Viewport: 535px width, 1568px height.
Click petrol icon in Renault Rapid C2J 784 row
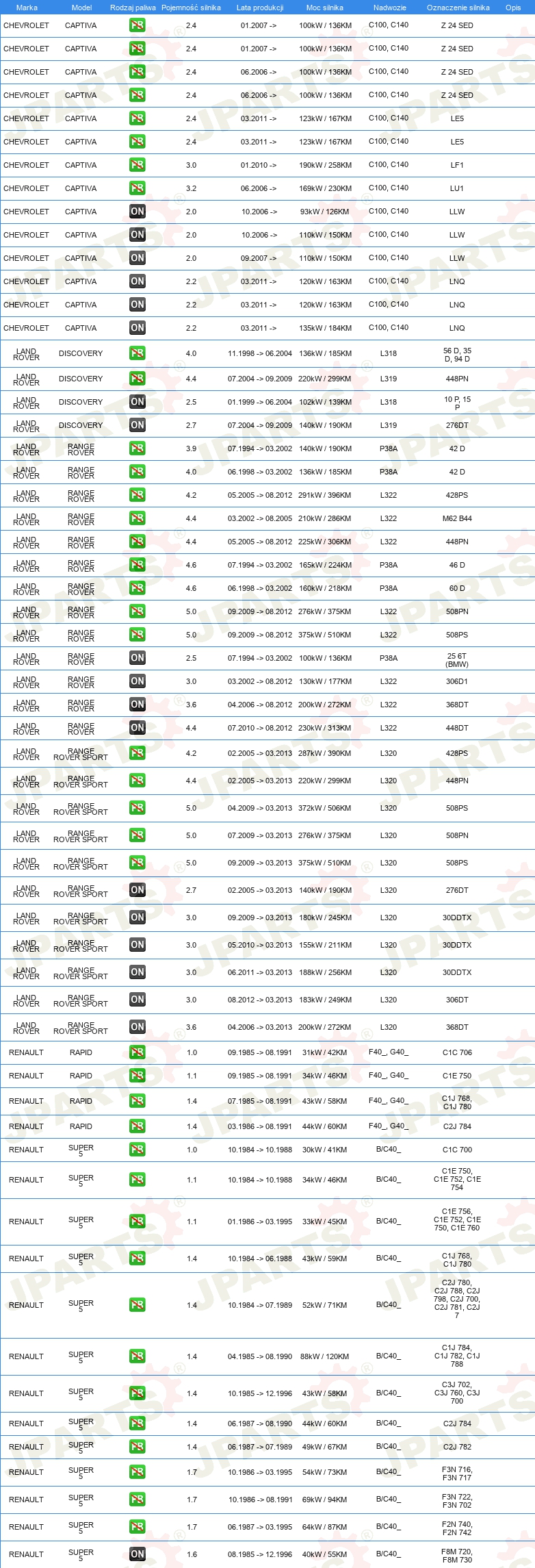click(137, 1126)
